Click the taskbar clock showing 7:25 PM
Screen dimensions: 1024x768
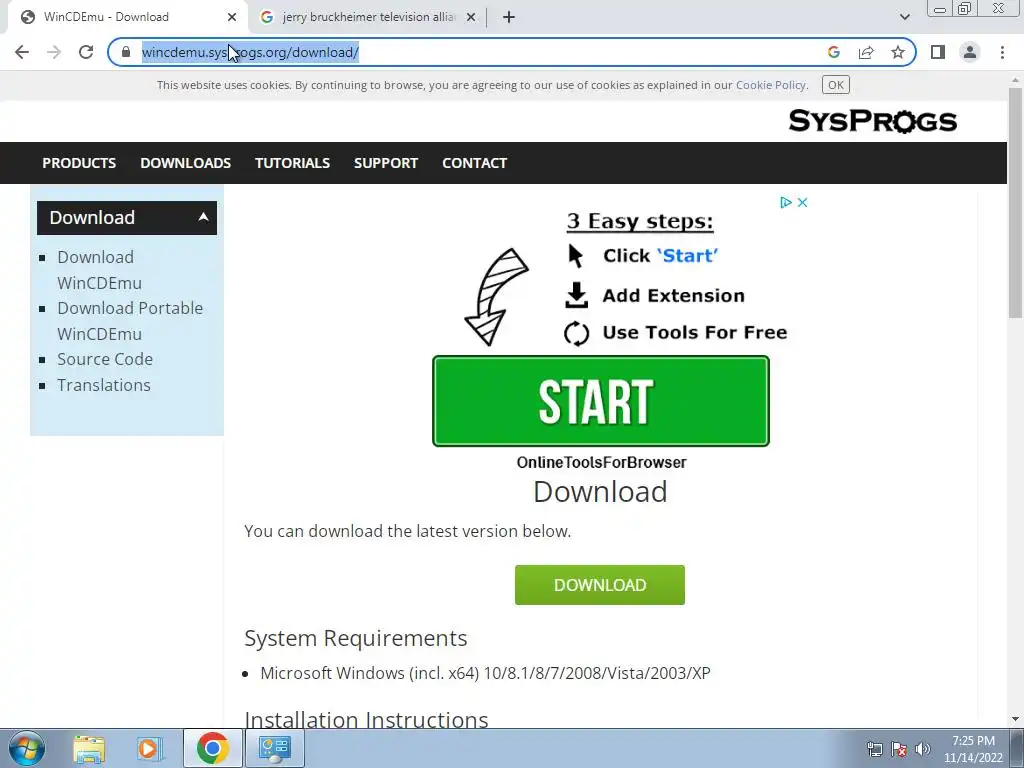coord(973,749)
